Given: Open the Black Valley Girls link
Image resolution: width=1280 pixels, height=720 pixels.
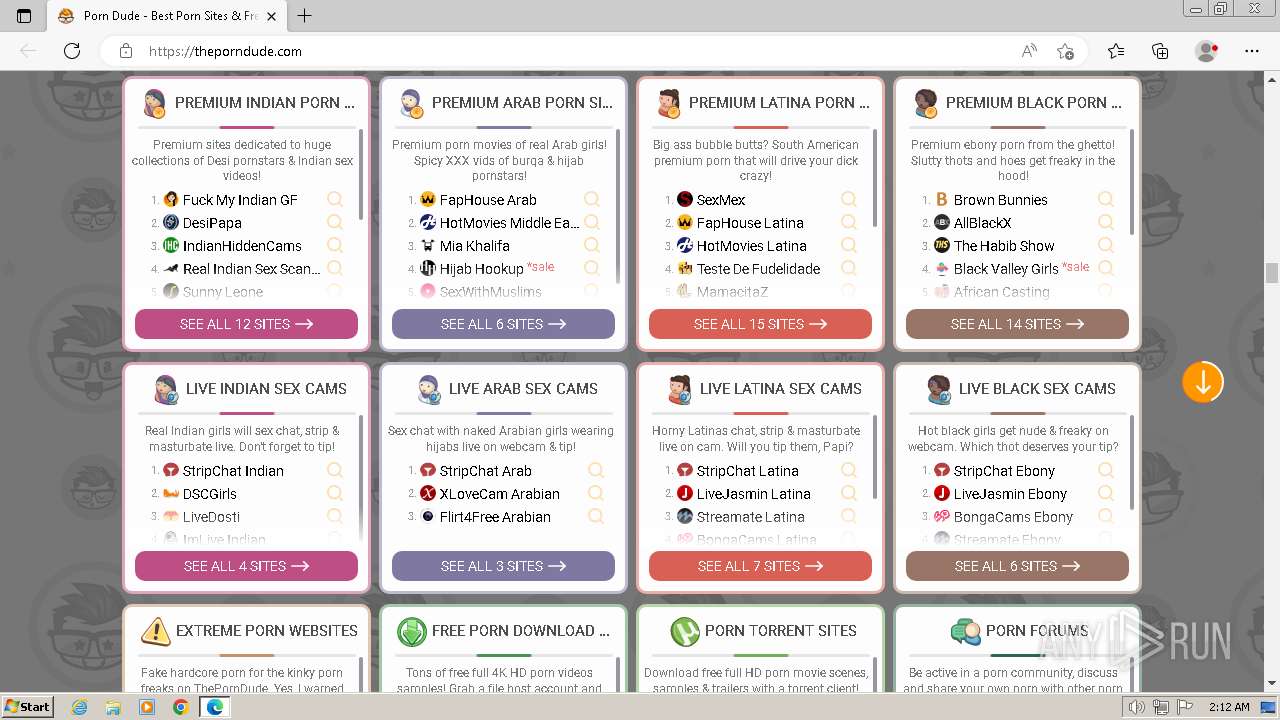Looking at the screenshot, I should pos(1006,269).
